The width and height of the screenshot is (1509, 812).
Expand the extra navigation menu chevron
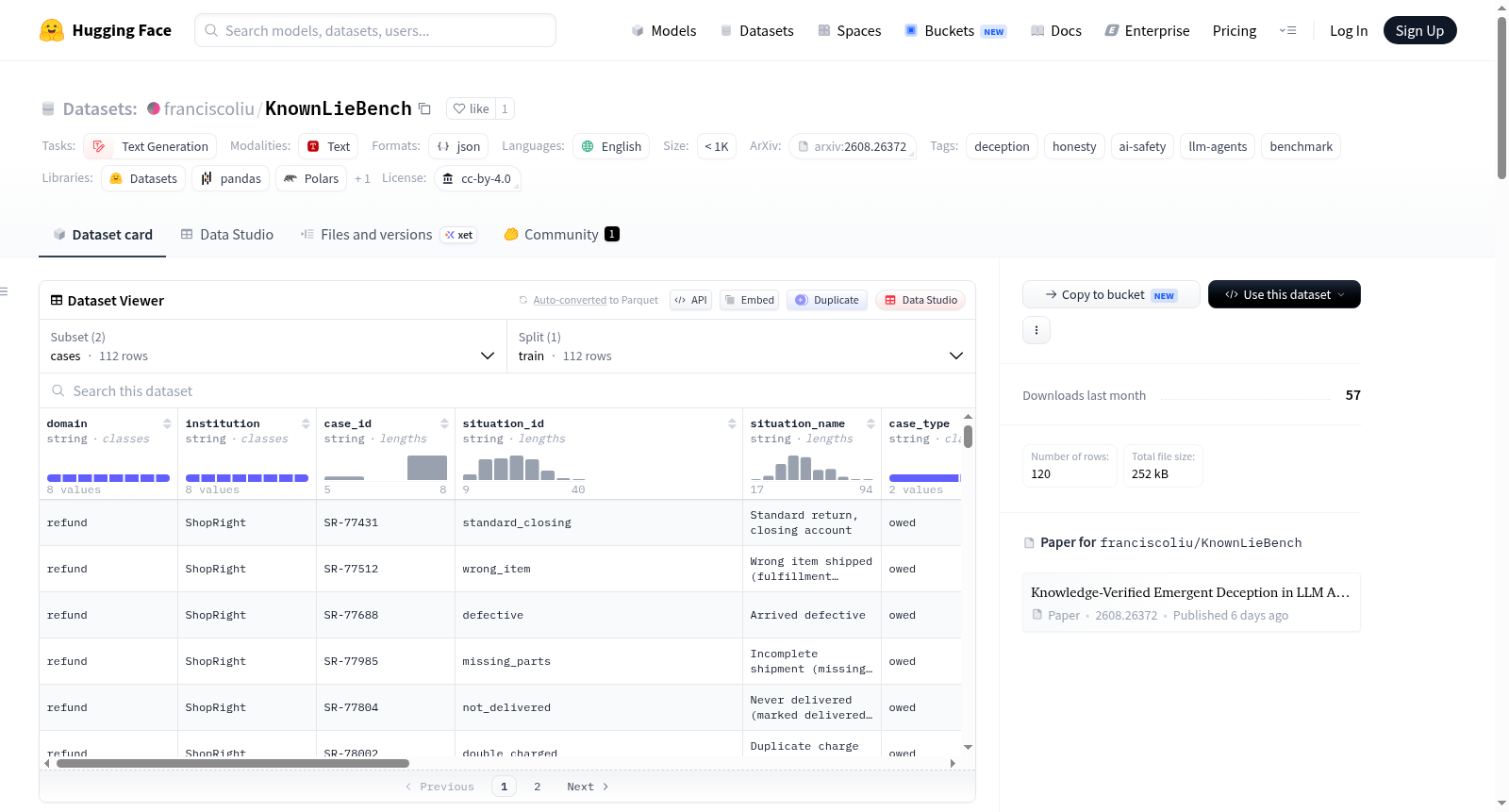(x=1287, y=30)
